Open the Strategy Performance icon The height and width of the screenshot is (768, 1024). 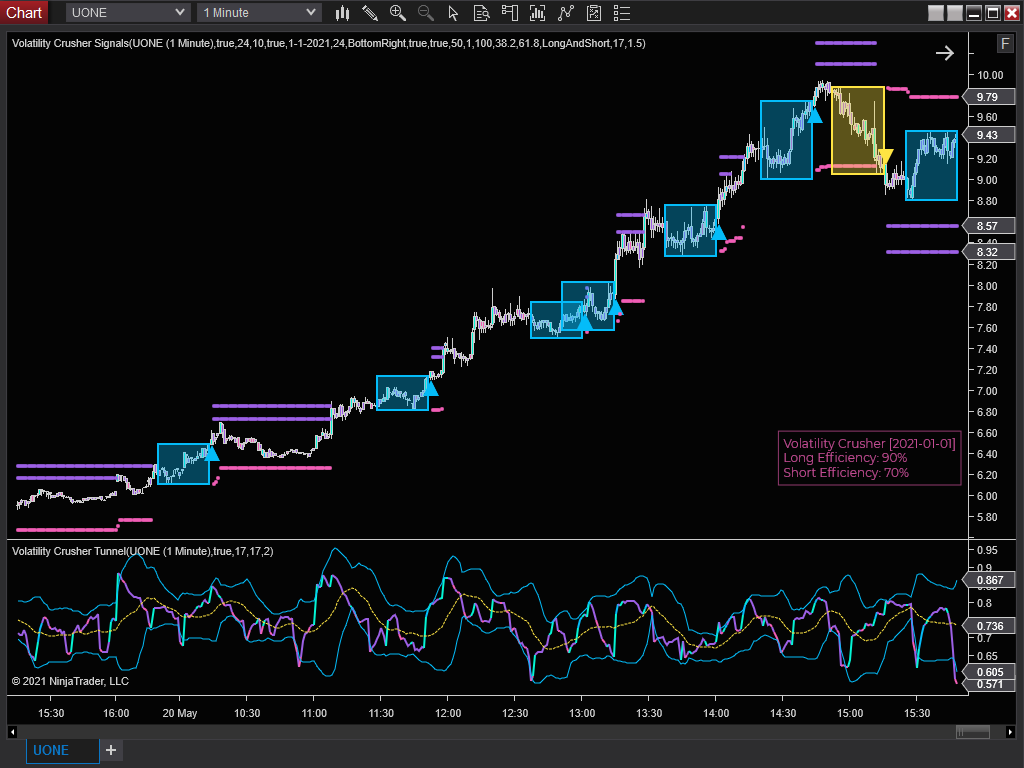[x=594, y=13]
